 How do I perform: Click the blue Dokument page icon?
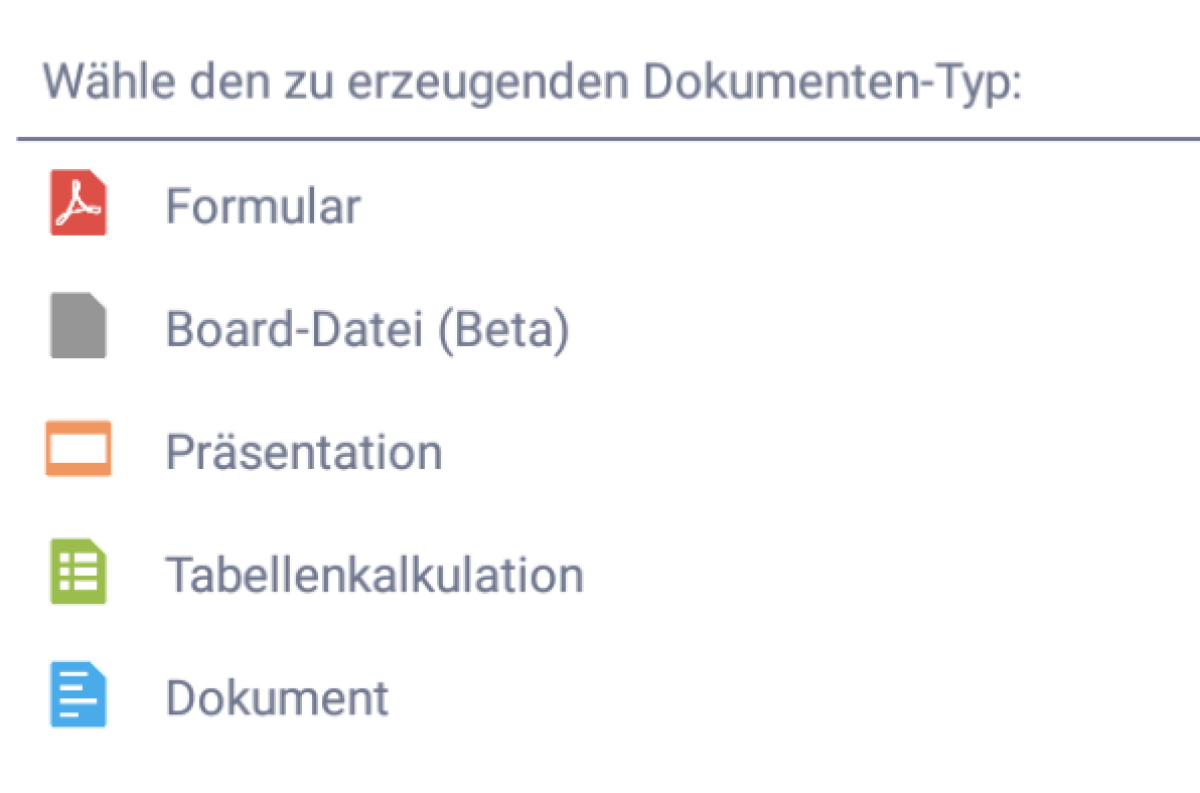78,696
